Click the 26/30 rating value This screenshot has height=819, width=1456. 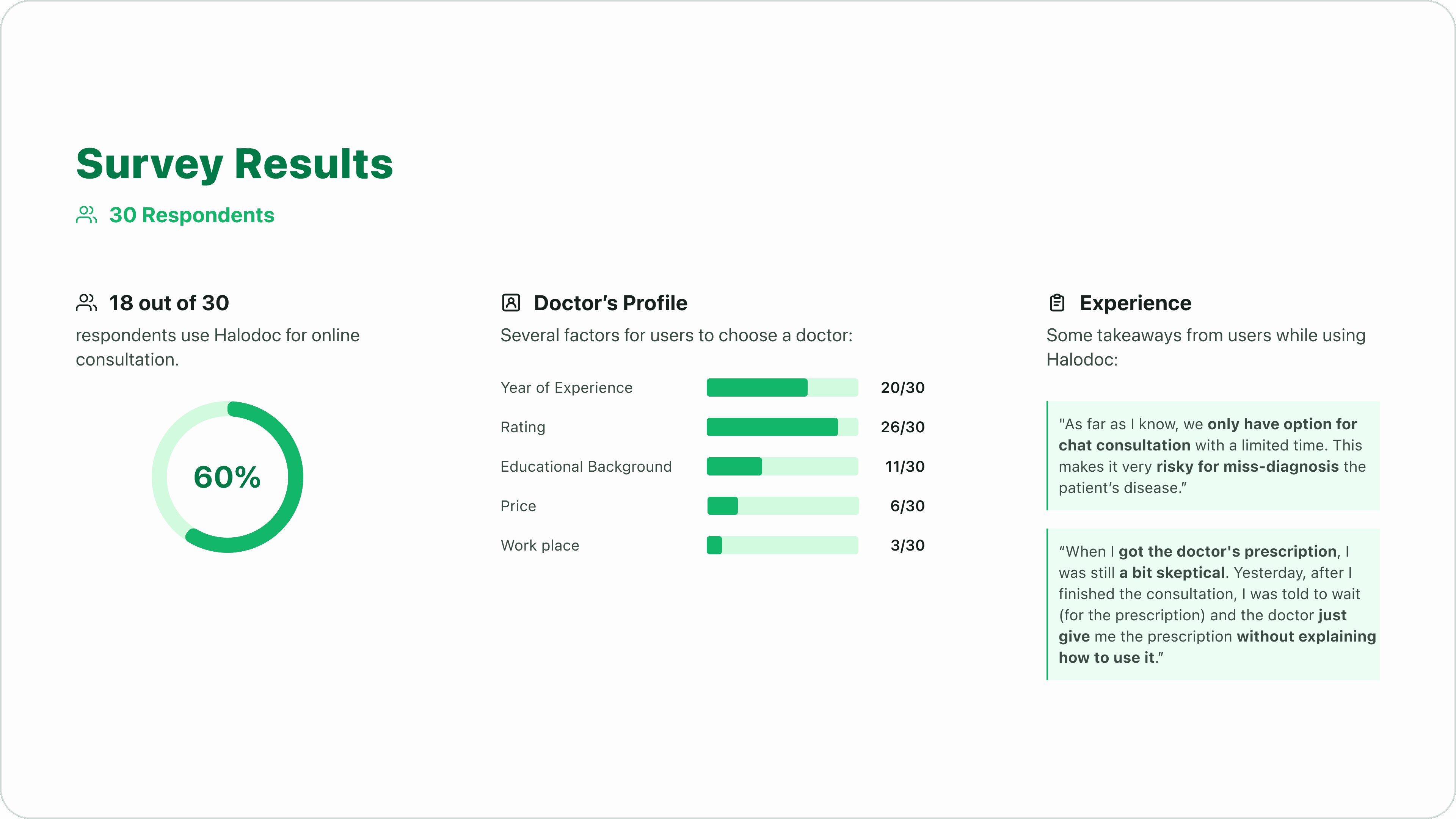903,427
